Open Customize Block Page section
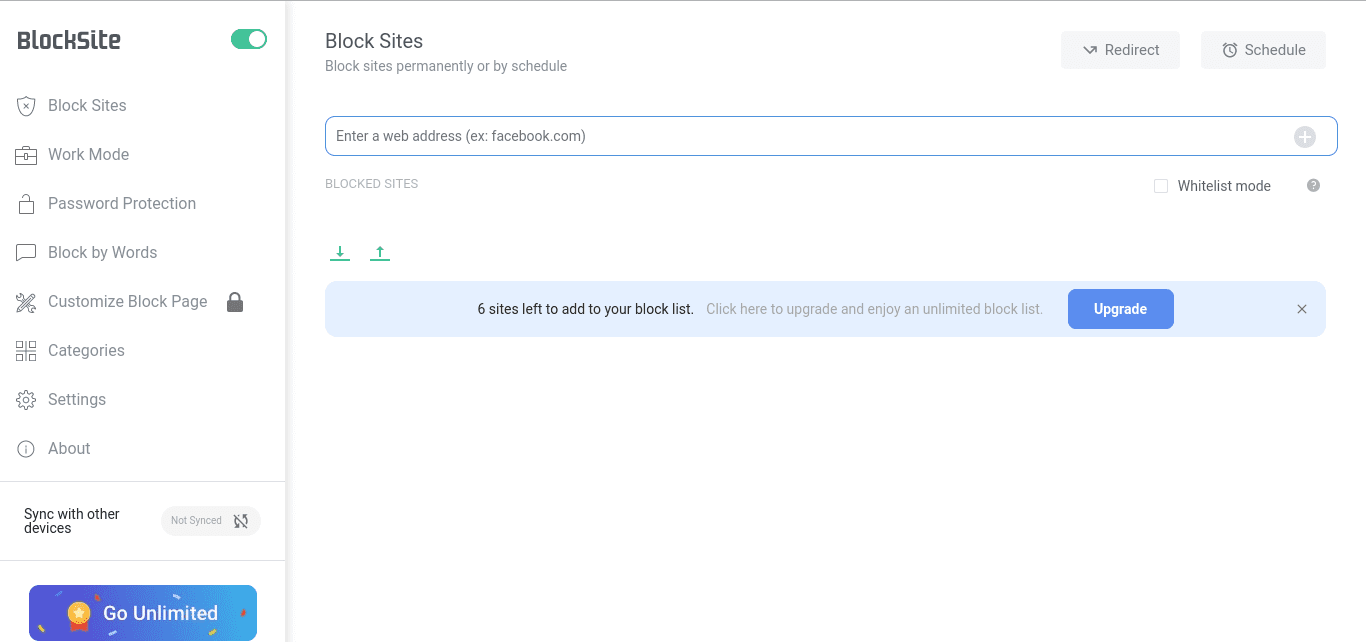1366x642 pixels. [x=128, y=301]
